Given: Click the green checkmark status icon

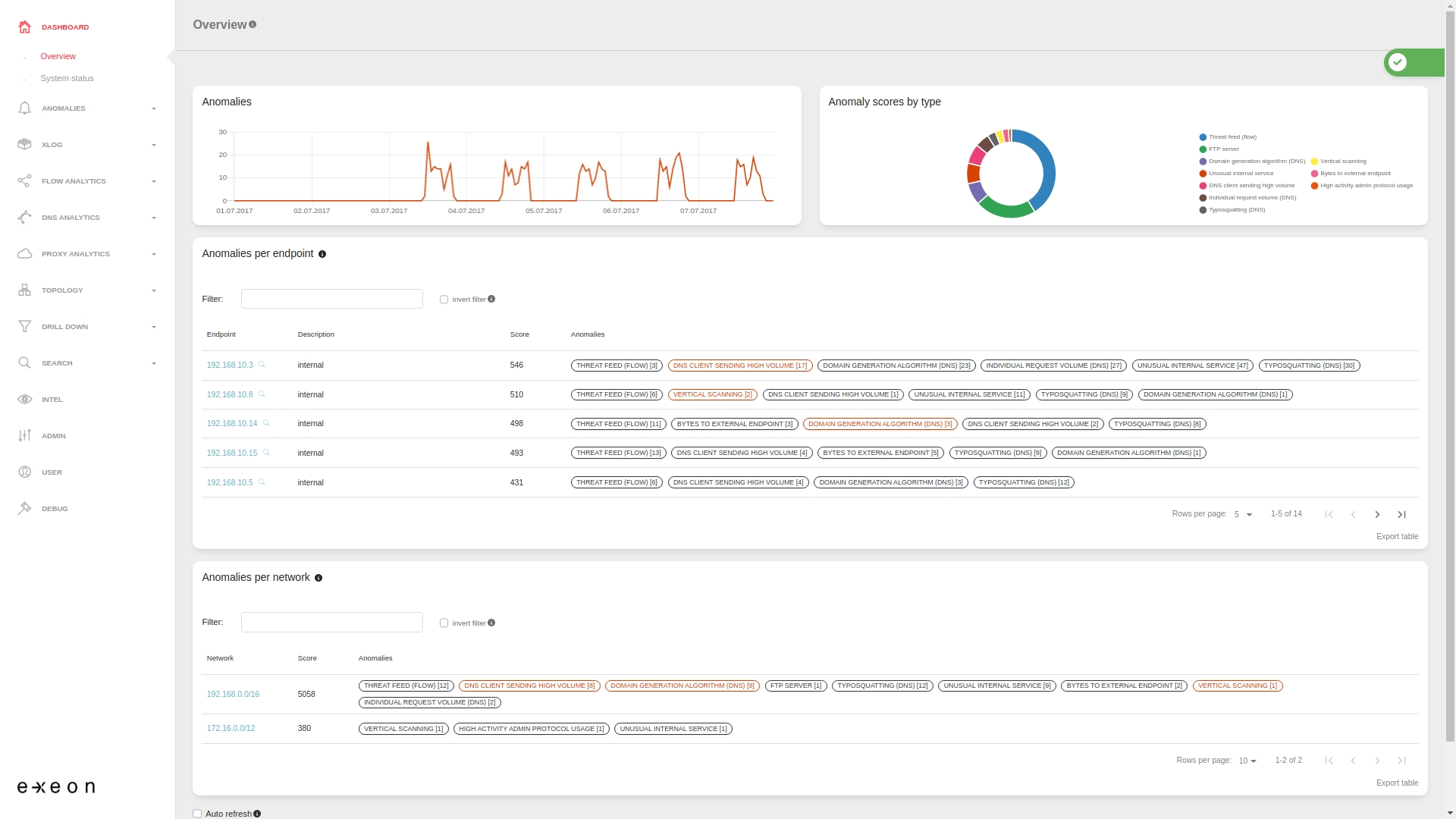Looking at the screenshot, I should point(1398,63).
